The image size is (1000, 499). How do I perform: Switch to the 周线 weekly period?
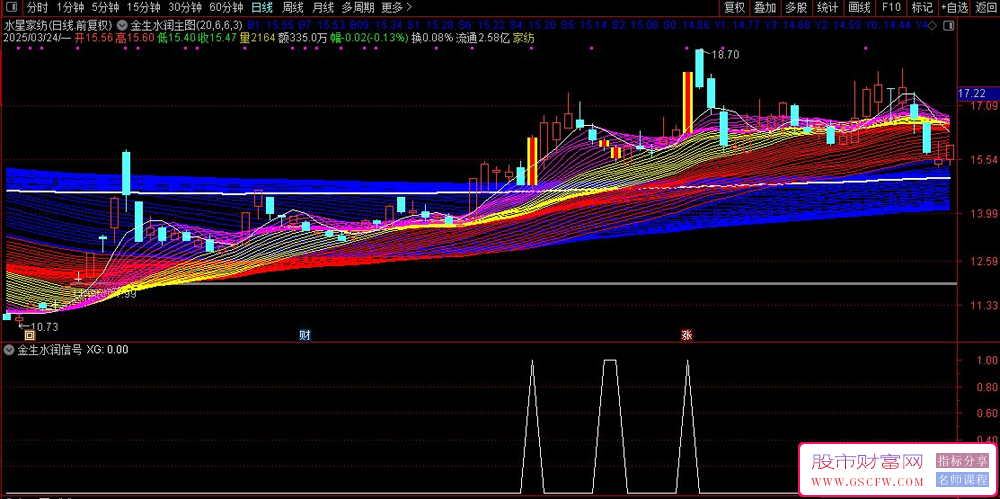[293, 8]
